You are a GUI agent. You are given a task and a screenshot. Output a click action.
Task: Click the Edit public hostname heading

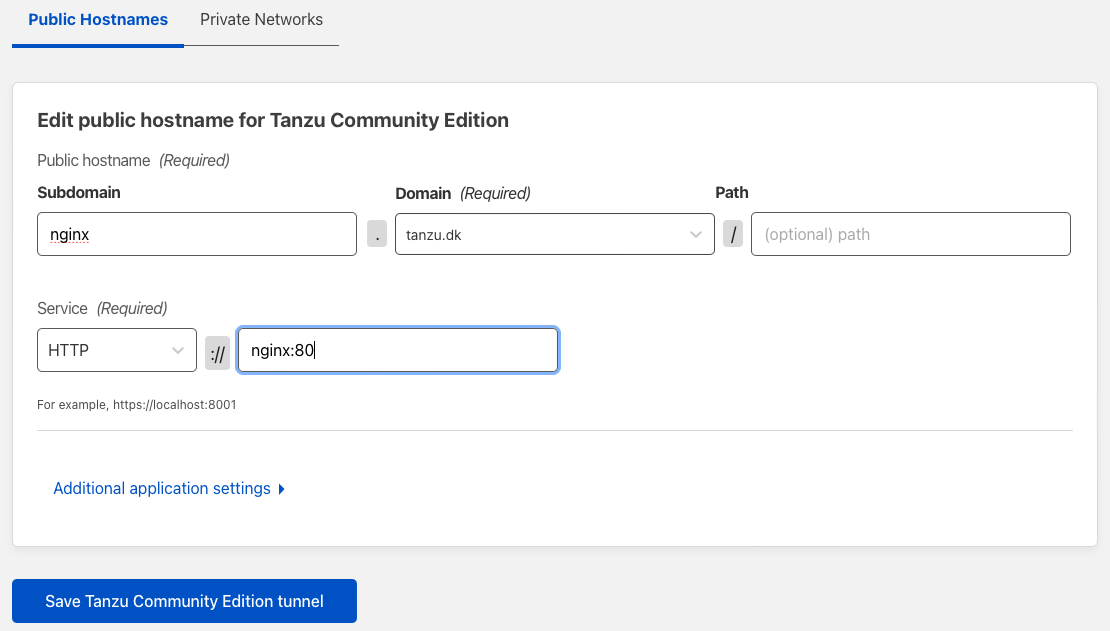pyautogui.click(x=273, y=120)
